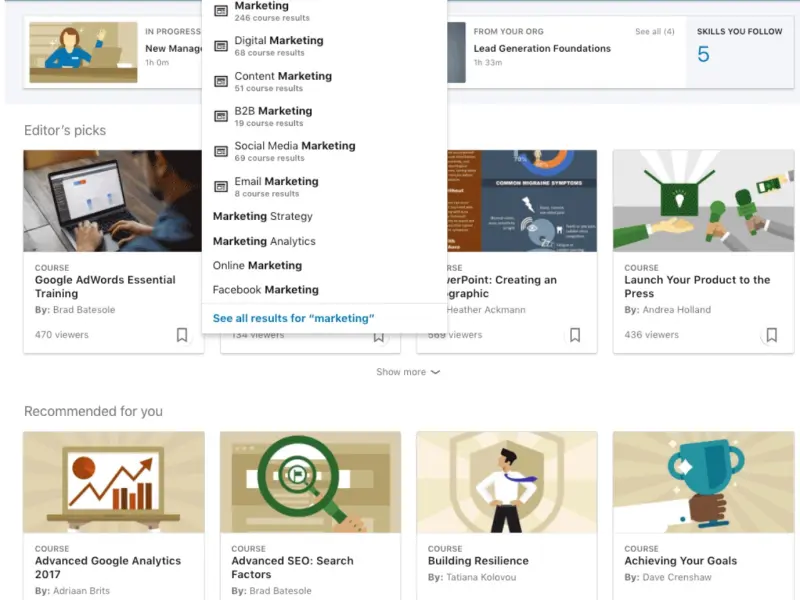Image resolution: width=800 pixels, height=600 pixels.
Task: Select Facebook Marketing suggestion
Action: 265,290
